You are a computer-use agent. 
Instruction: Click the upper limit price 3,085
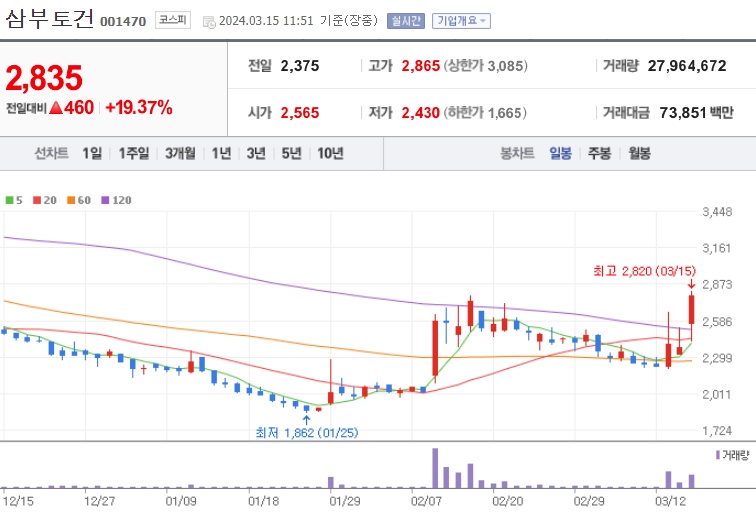click(x=505, y=66)
